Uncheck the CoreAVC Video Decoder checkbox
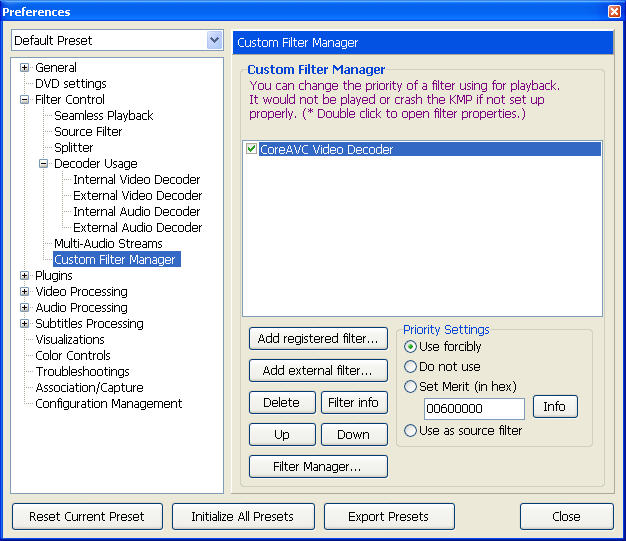This screenshot has height=541, width=626. point(251,150)
